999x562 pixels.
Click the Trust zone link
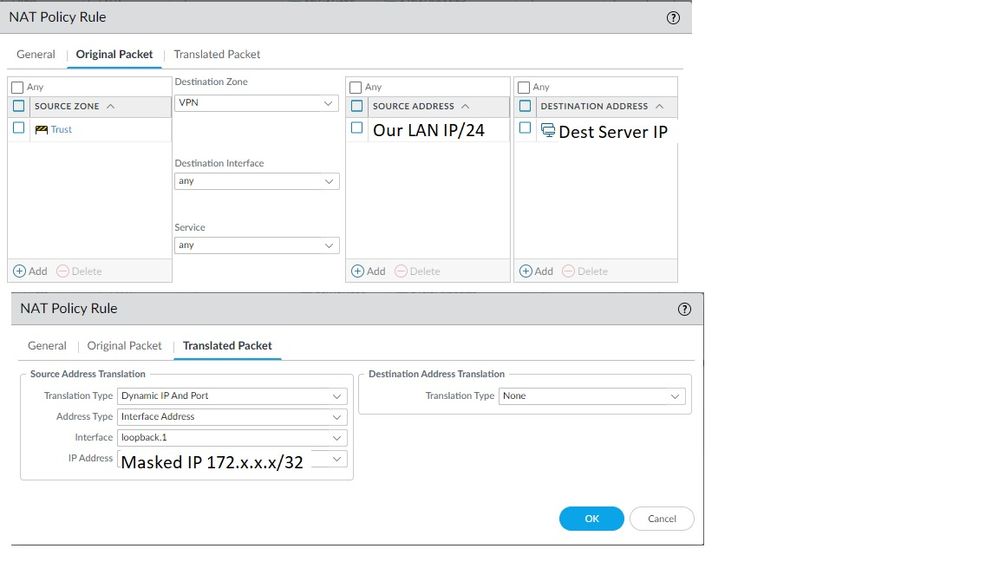(62, 130)
